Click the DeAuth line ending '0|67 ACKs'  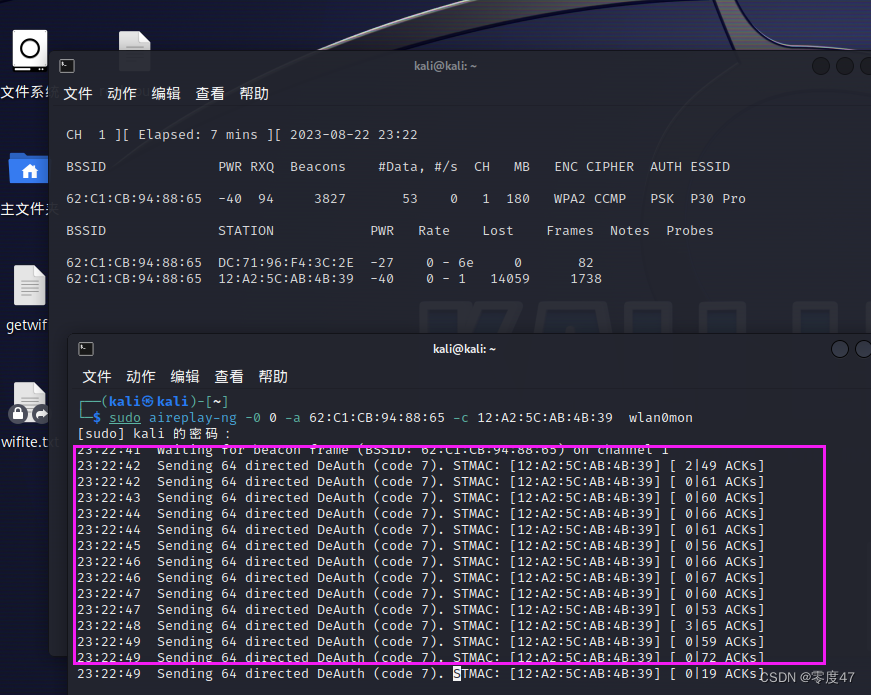(x=421, y=578)
